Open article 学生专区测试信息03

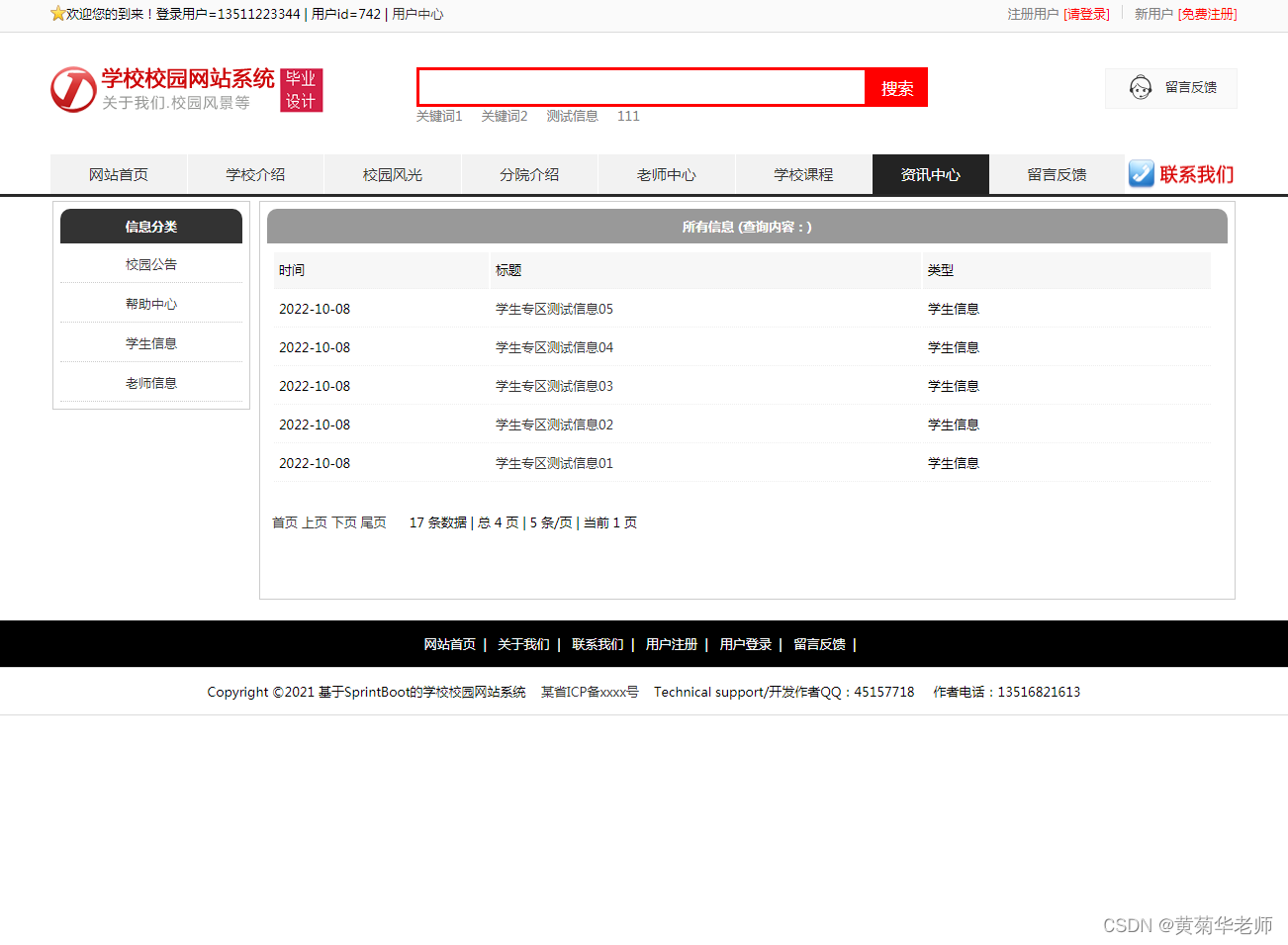click(x=554, y=386)
